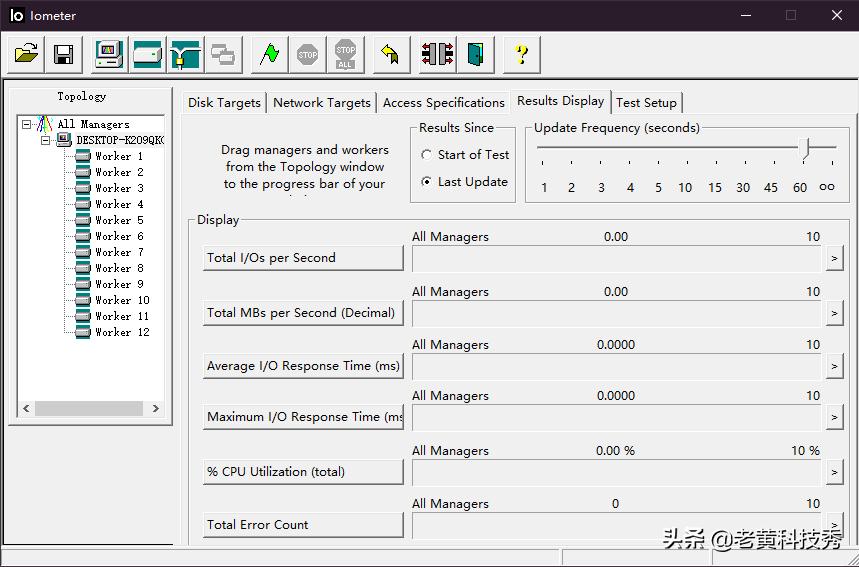859x567 pixels.
Task: Click topology horizontal scrollbar thumb
Action: (89, 408)
